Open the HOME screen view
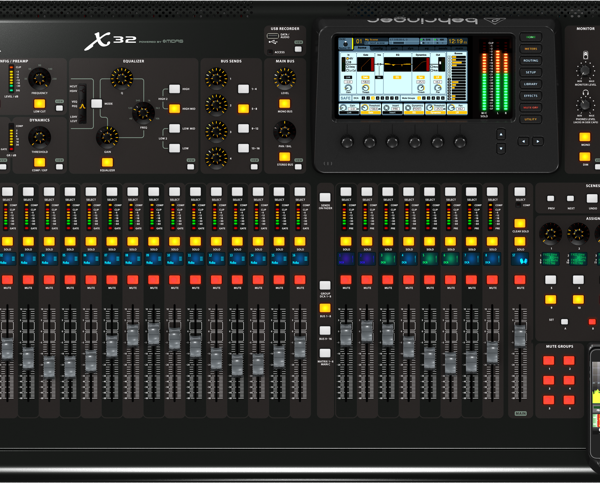600x483 pixels. (530, 37)
